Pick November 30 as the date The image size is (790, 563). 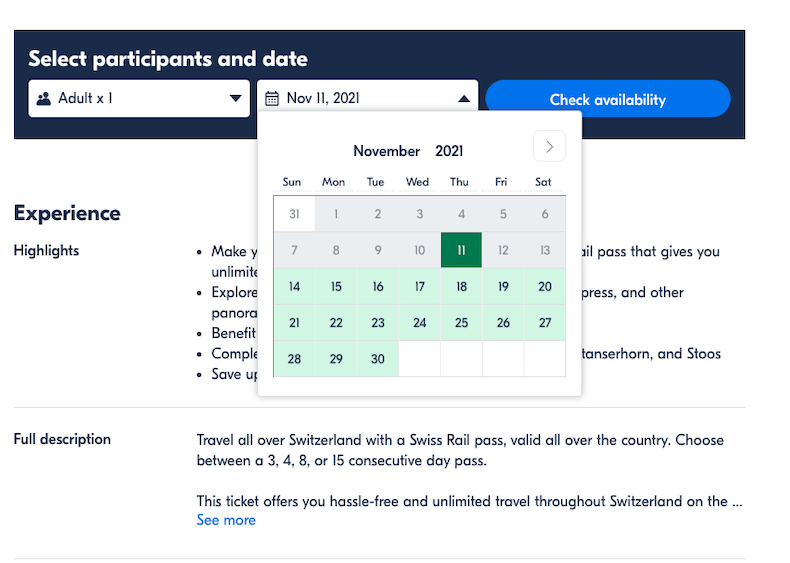click(377, 359)
